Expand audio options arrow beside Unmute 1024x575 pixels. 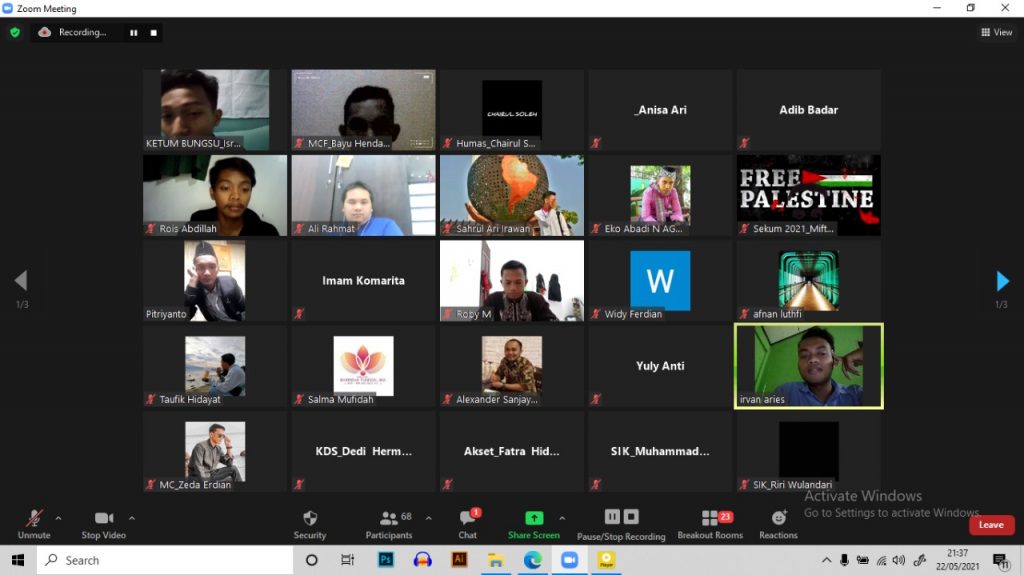pyautogui.click(x=58, y=518)
